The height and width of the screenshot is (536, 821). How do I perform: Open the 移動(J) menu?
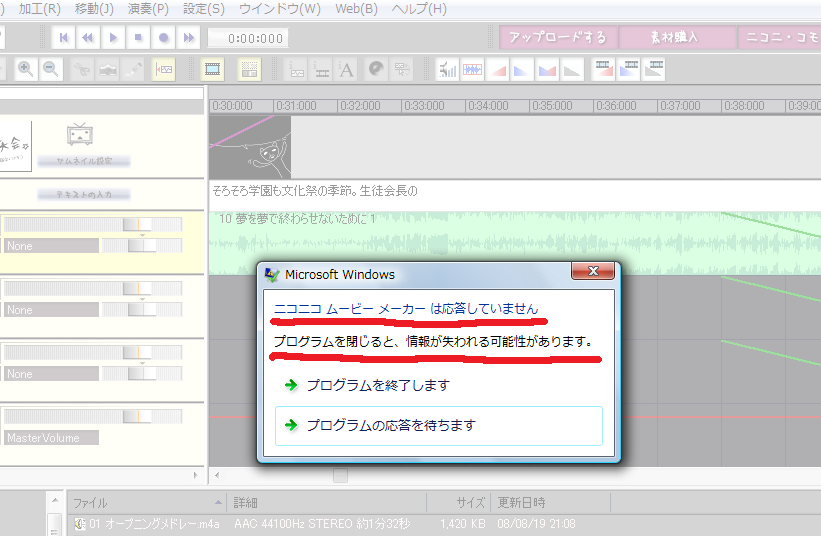94,9
